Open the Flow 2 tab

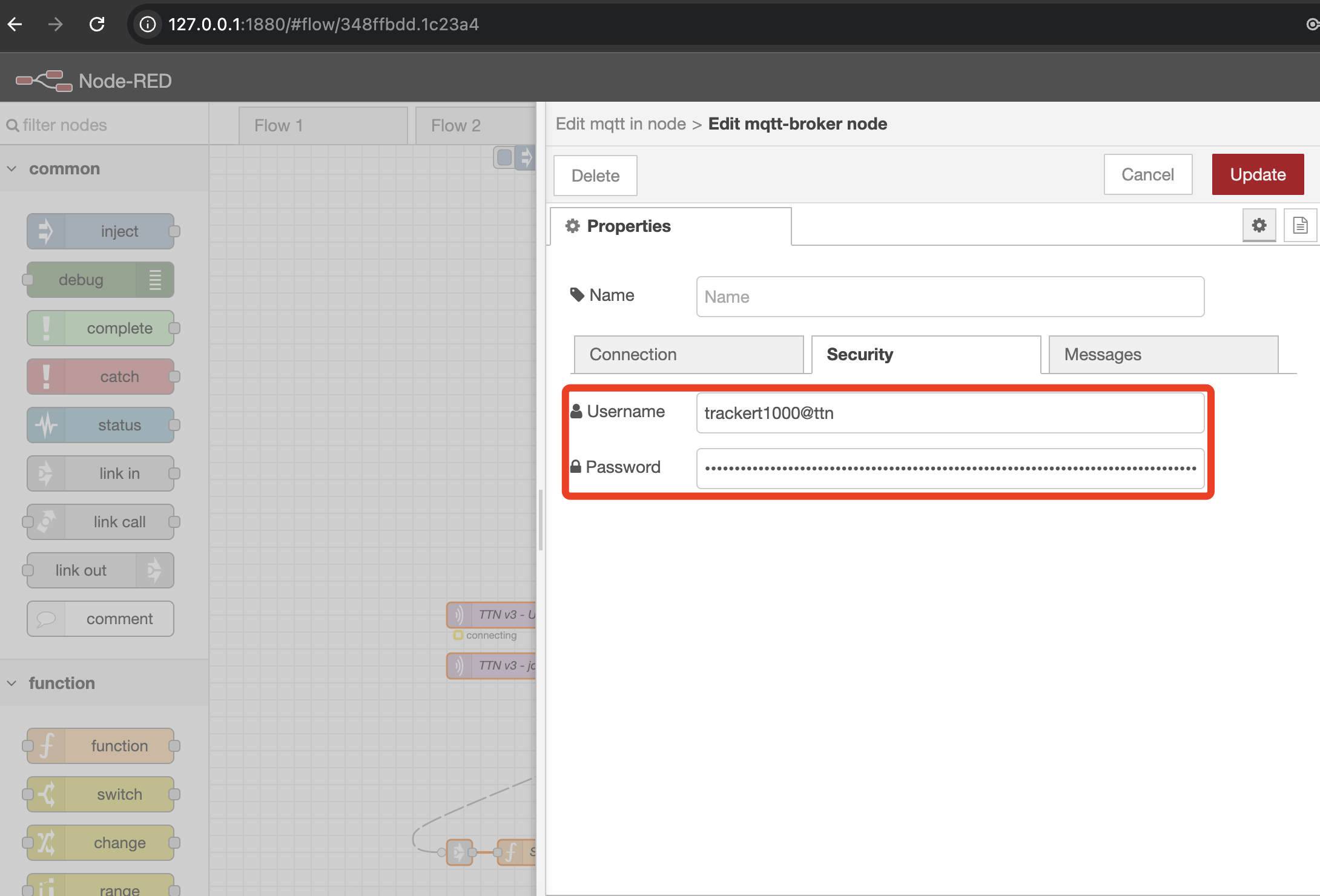click(x=455, y=125)
